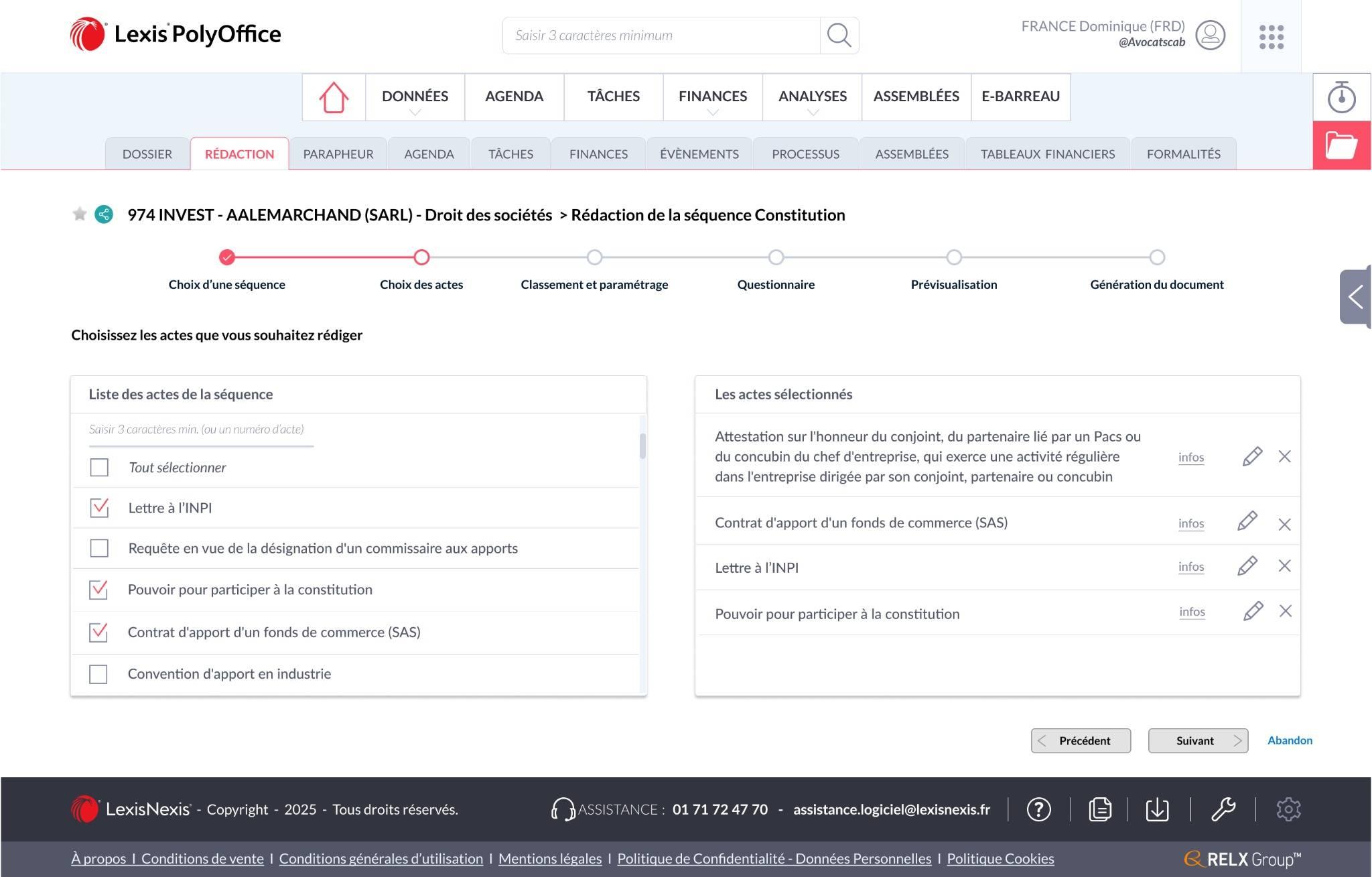Viewport: 1372px width, 877px height.
Task: Open the FORMALITÉS tab
Action: 1183,154
